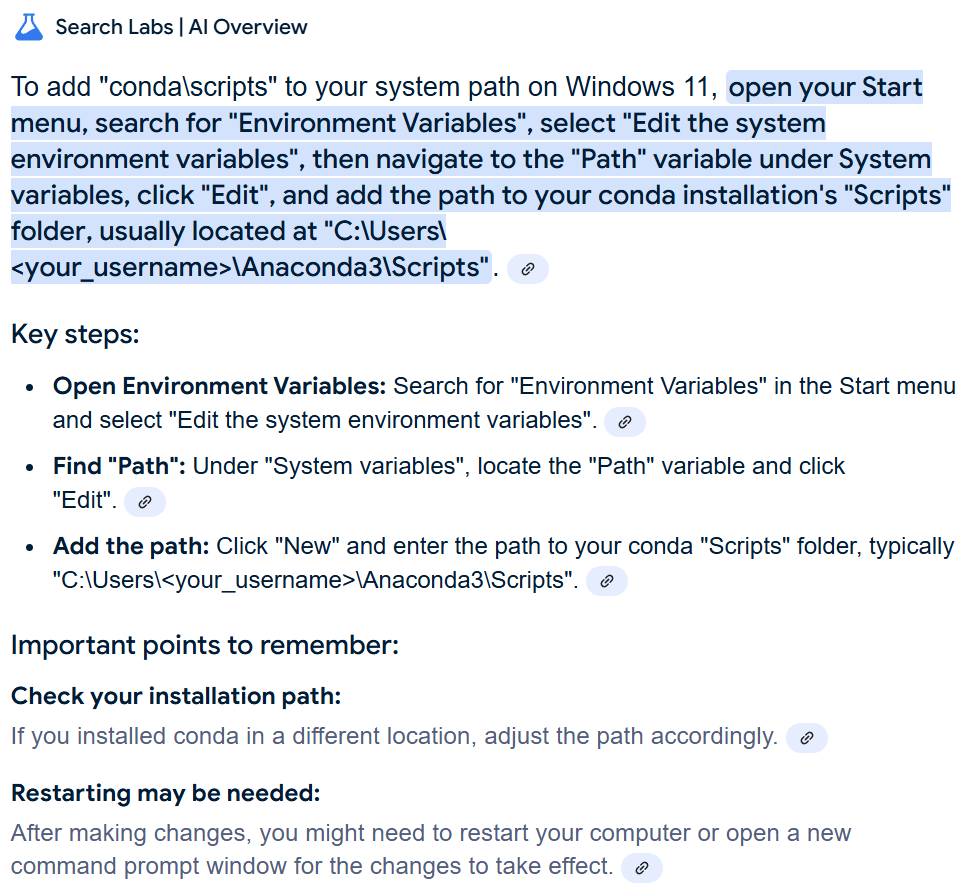Click the bullet path text "C:\Users\<your_username>\Anaconda3\Scripts"
The height and width of the screenshot is (883, 970).
click(x=315, y=581)
